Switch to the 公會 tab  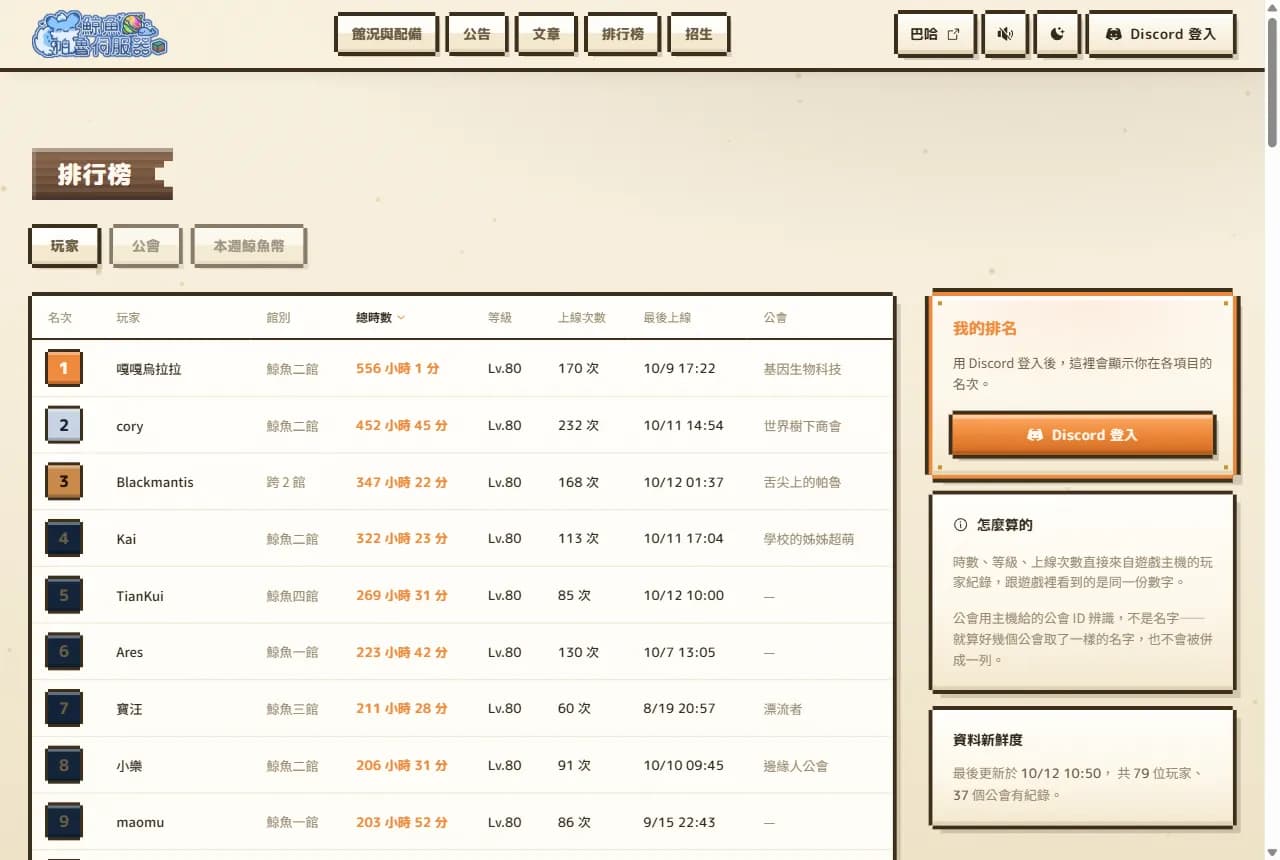point(146,245)
